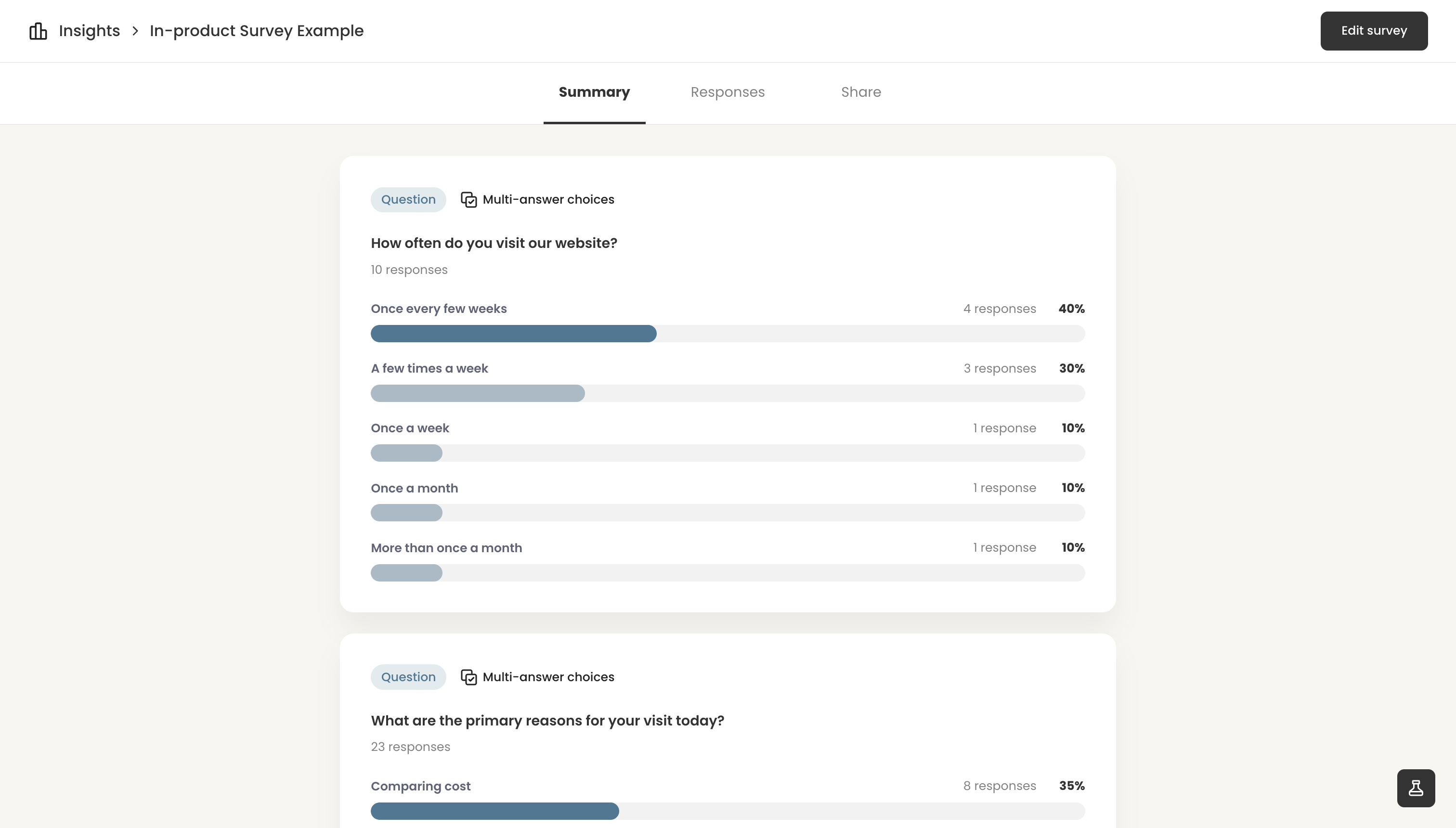Click 'Multi-answer choices' label in first card
Image resolution: width=1456 pixels, height=828 pixels.
548,200
